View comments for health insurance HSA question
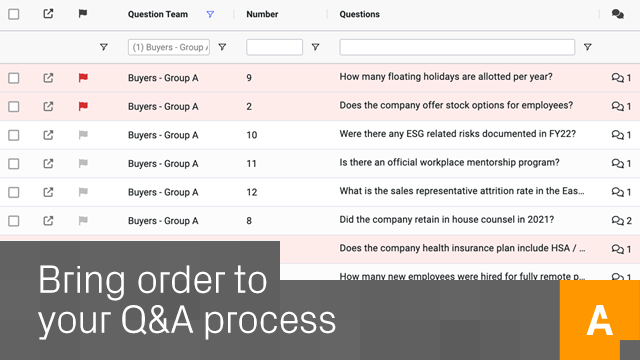The width and height of the screenshot is (640, 360). coord(621,249)
